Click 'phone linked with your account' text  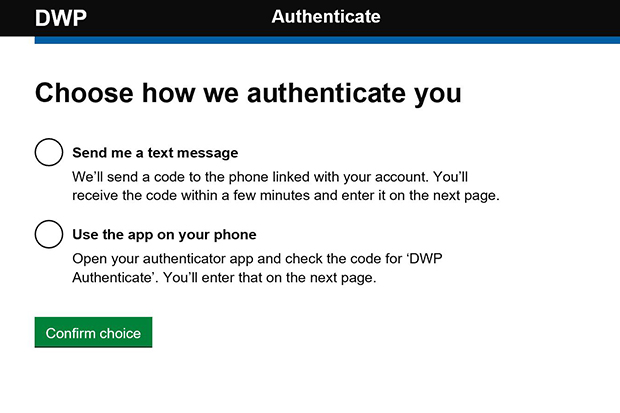coord(328,177)
